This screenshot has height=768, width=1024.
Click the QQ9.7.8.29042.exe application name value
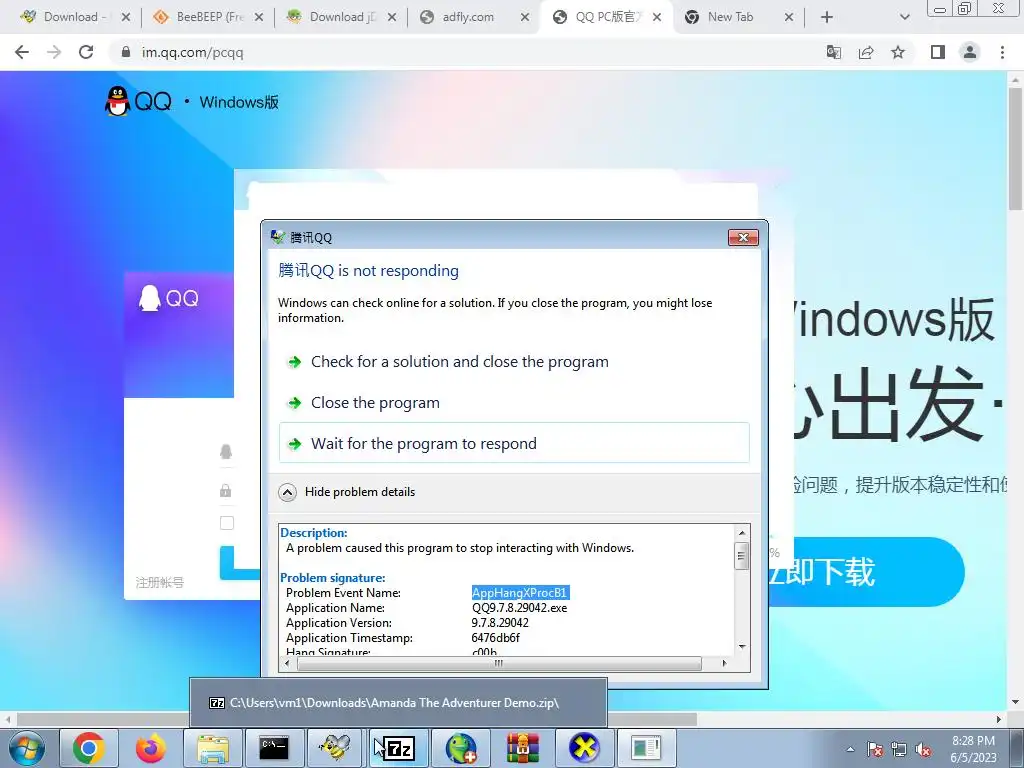coord(519,608)
